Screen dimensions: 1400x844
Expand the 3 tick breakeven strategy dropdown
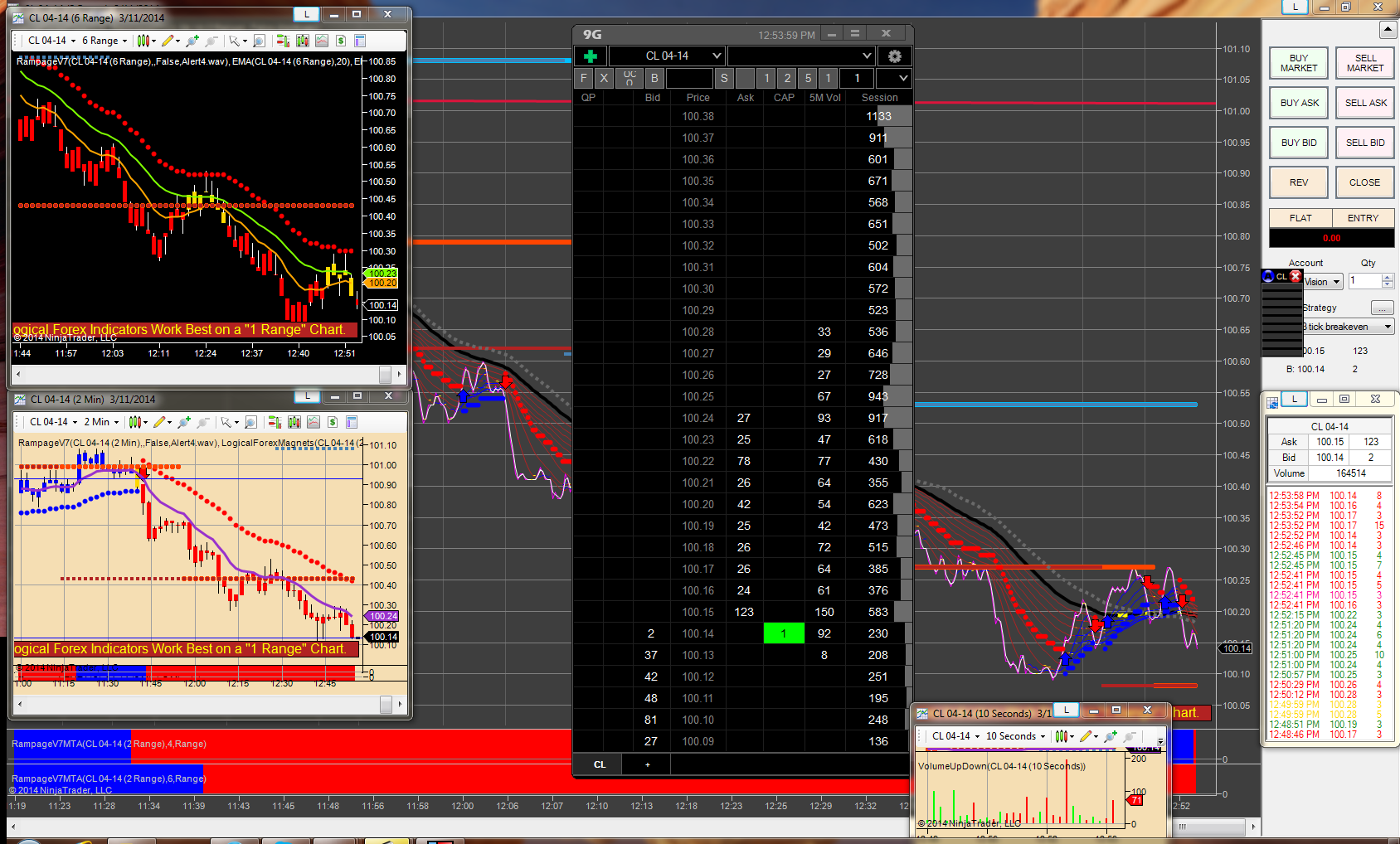pyautogui.click(x=1348, y=327)
